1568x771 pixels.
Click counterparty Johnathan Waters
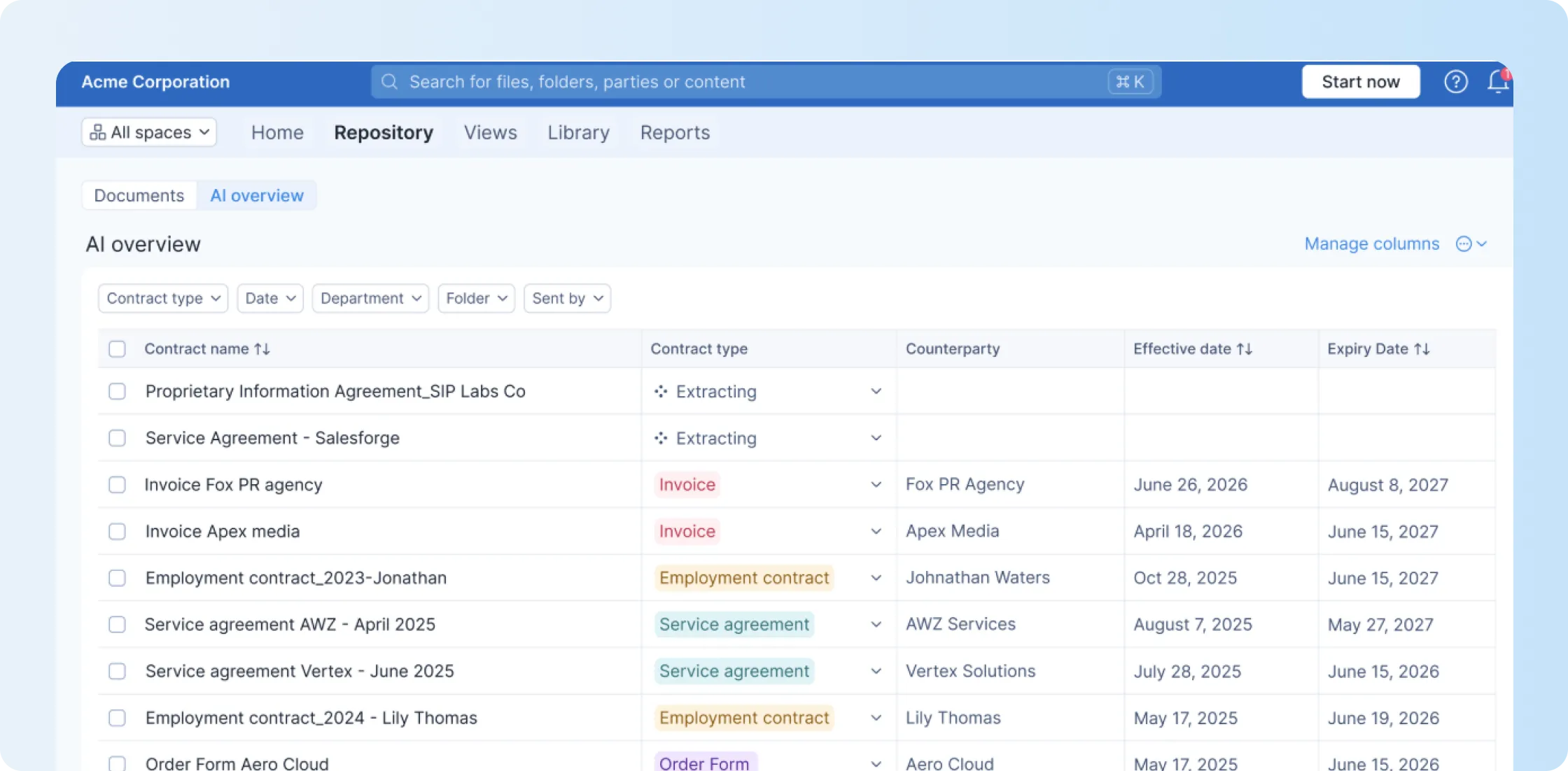tap(978, 578)
